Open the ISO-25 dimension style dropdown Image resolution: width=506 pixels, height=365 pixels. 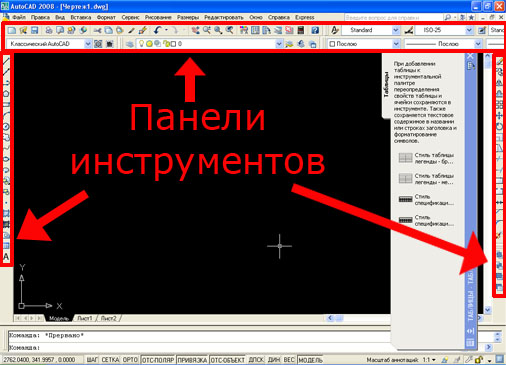469,30
